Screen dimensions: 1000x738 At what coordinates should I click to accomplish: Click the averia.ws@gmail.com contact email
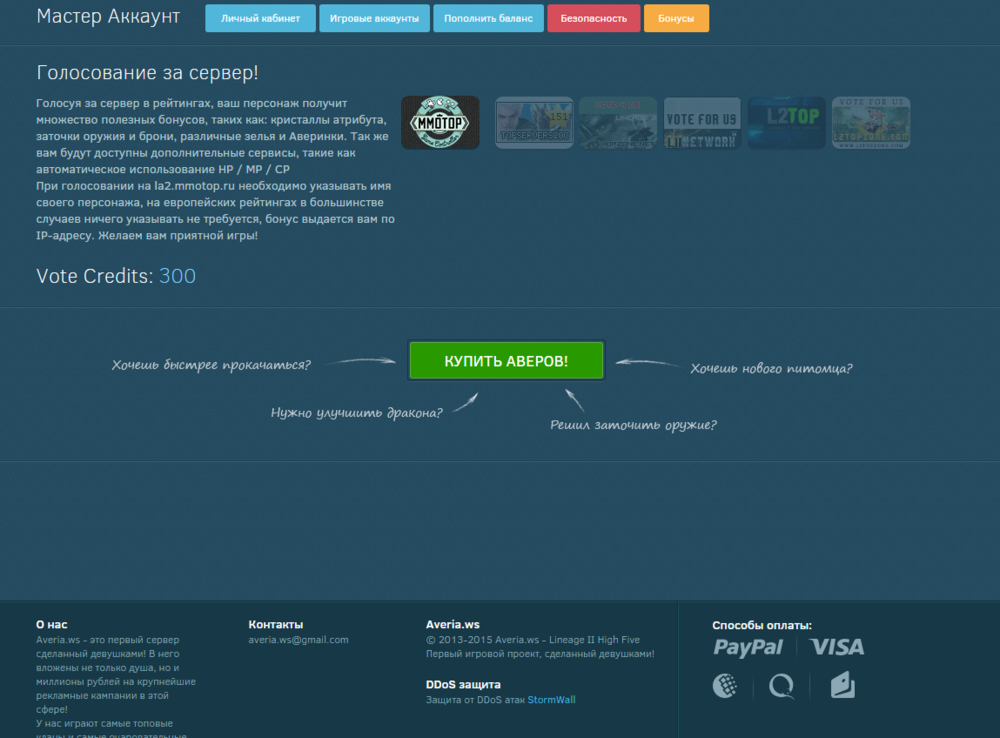point(298,640)
